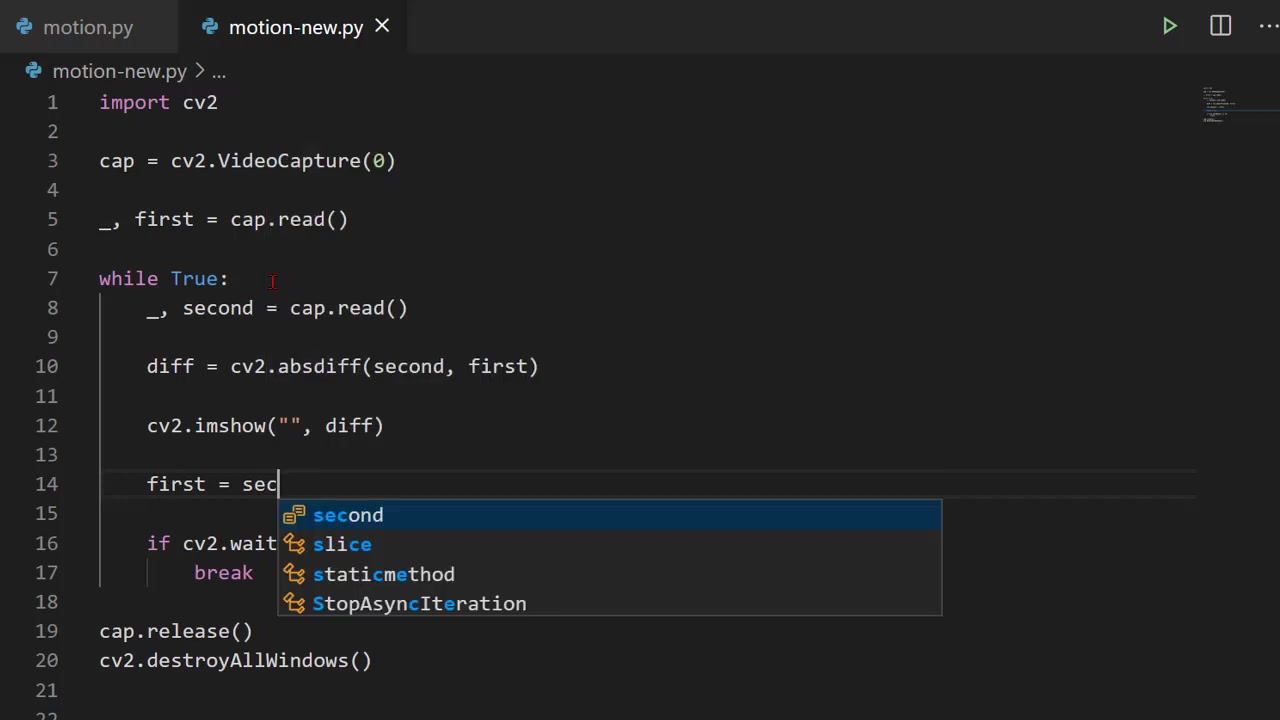The image size is (1280, 720).
Task: Click the class icon beside 'StopAsyncIteration'
Action: click(x=293, y=604)
